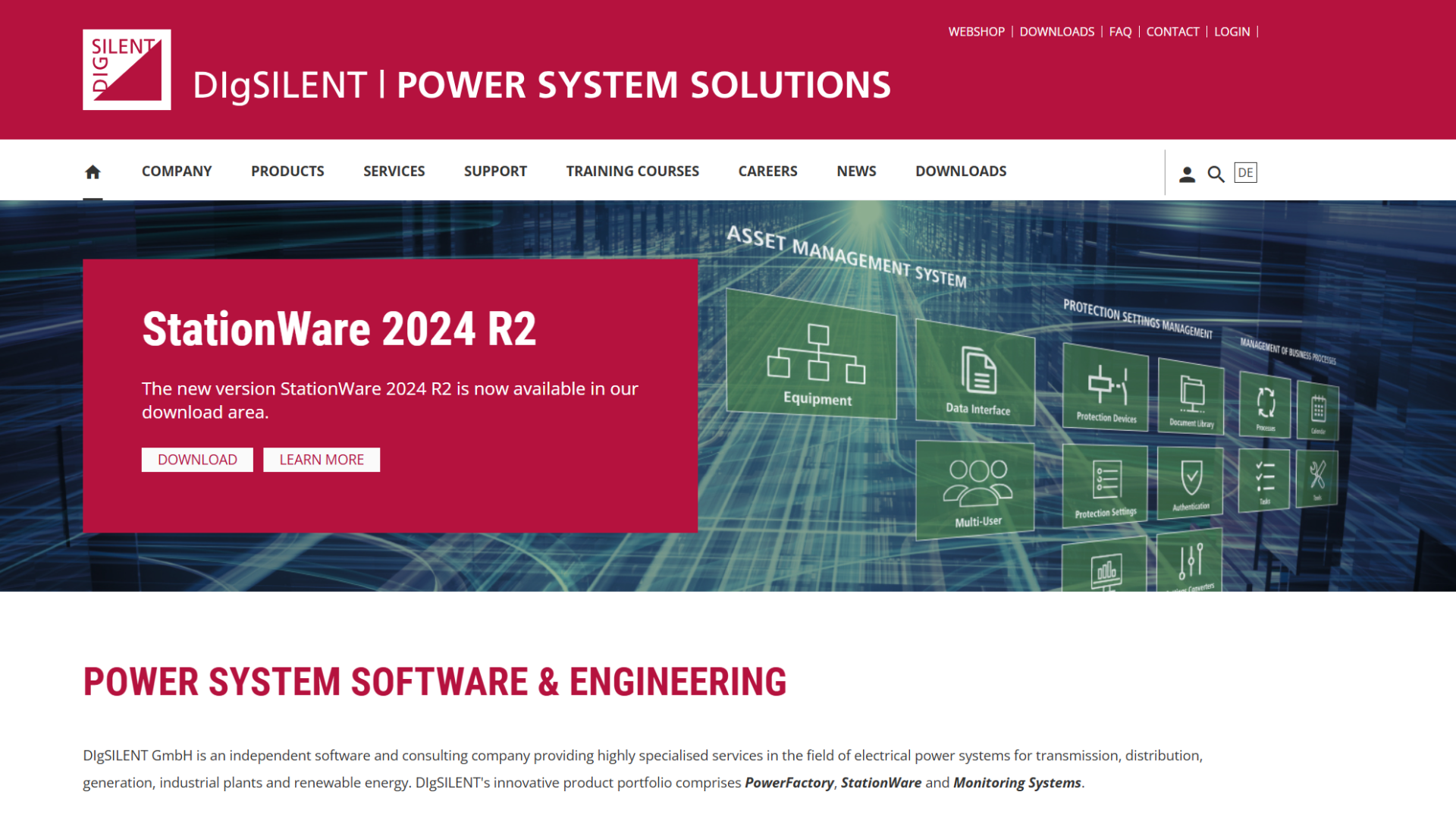Go to the home icon

click(x=93, y=172)
